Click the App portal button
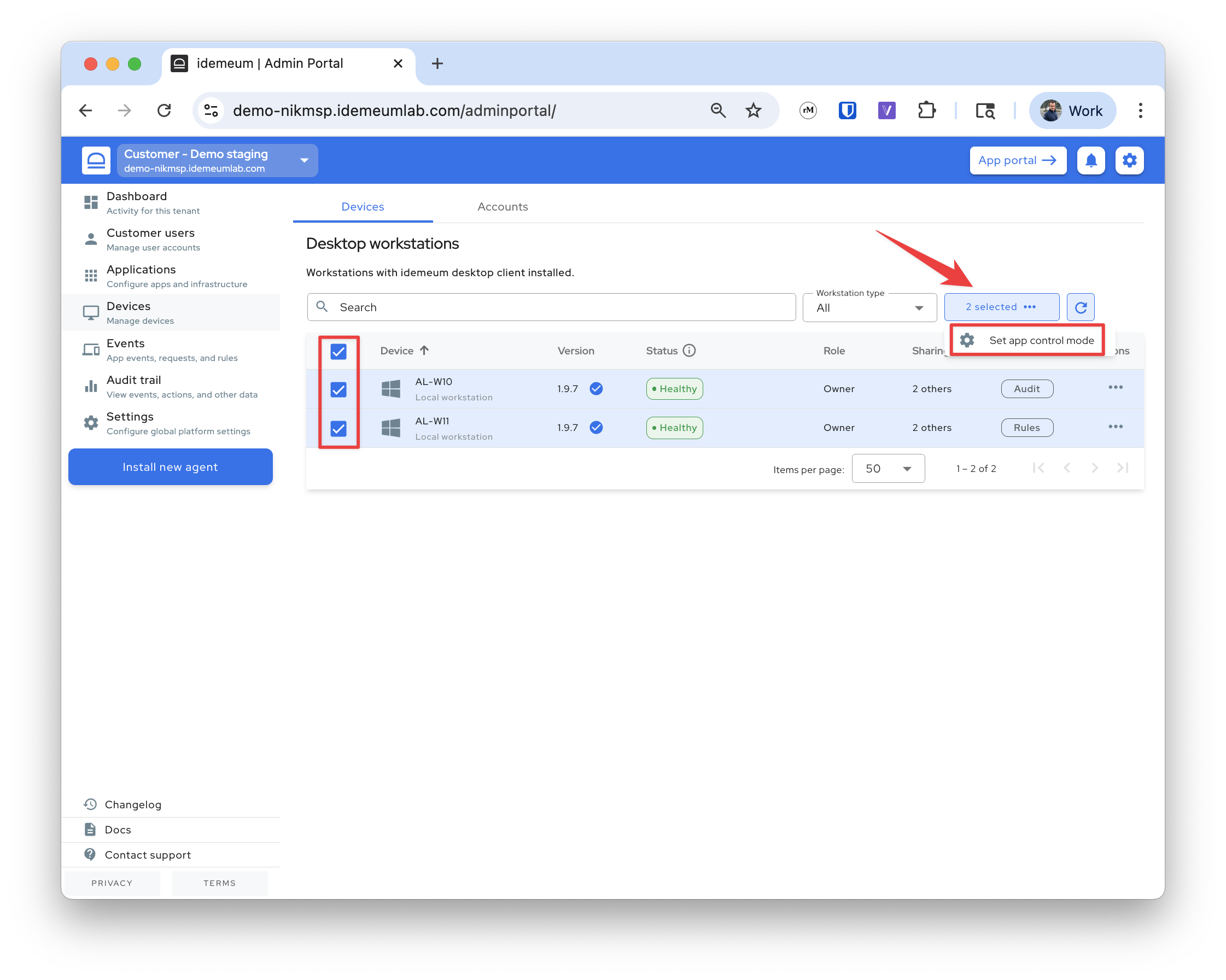 [x=1018, y=160]
